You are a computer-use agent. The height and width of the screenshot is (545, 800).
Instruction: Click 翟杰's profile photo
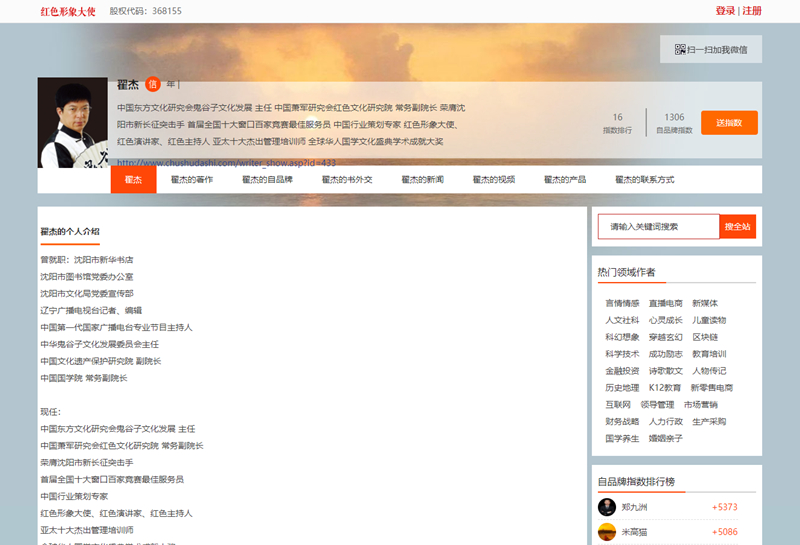(73, 123)
